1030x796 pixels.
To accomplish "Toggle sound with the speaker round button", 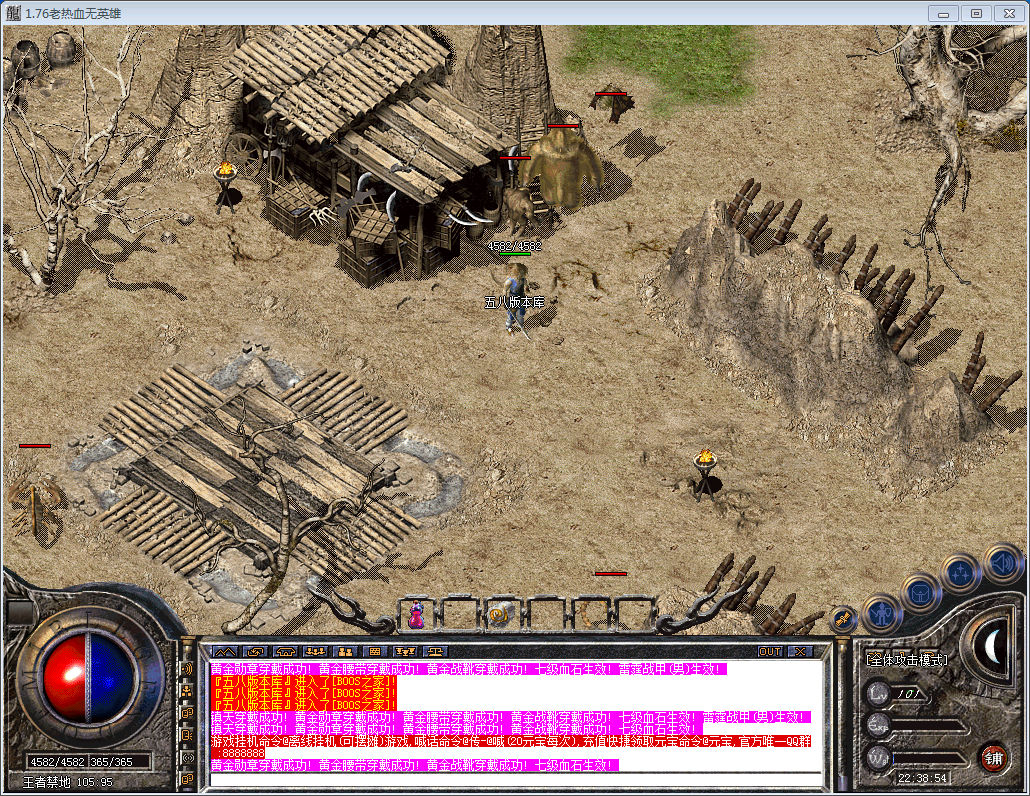I will click(1002, 564).
